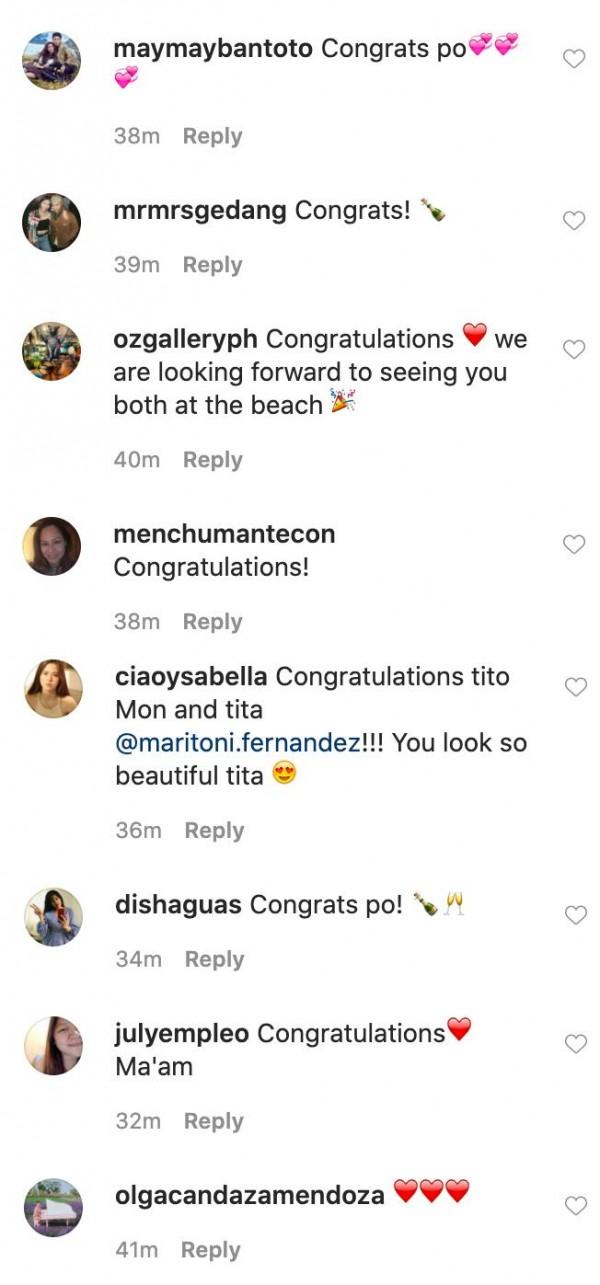Viewport: 600px width, 1285px height.
Task: Reply to ciaoysabella's comment
Action: pos(214,830)
